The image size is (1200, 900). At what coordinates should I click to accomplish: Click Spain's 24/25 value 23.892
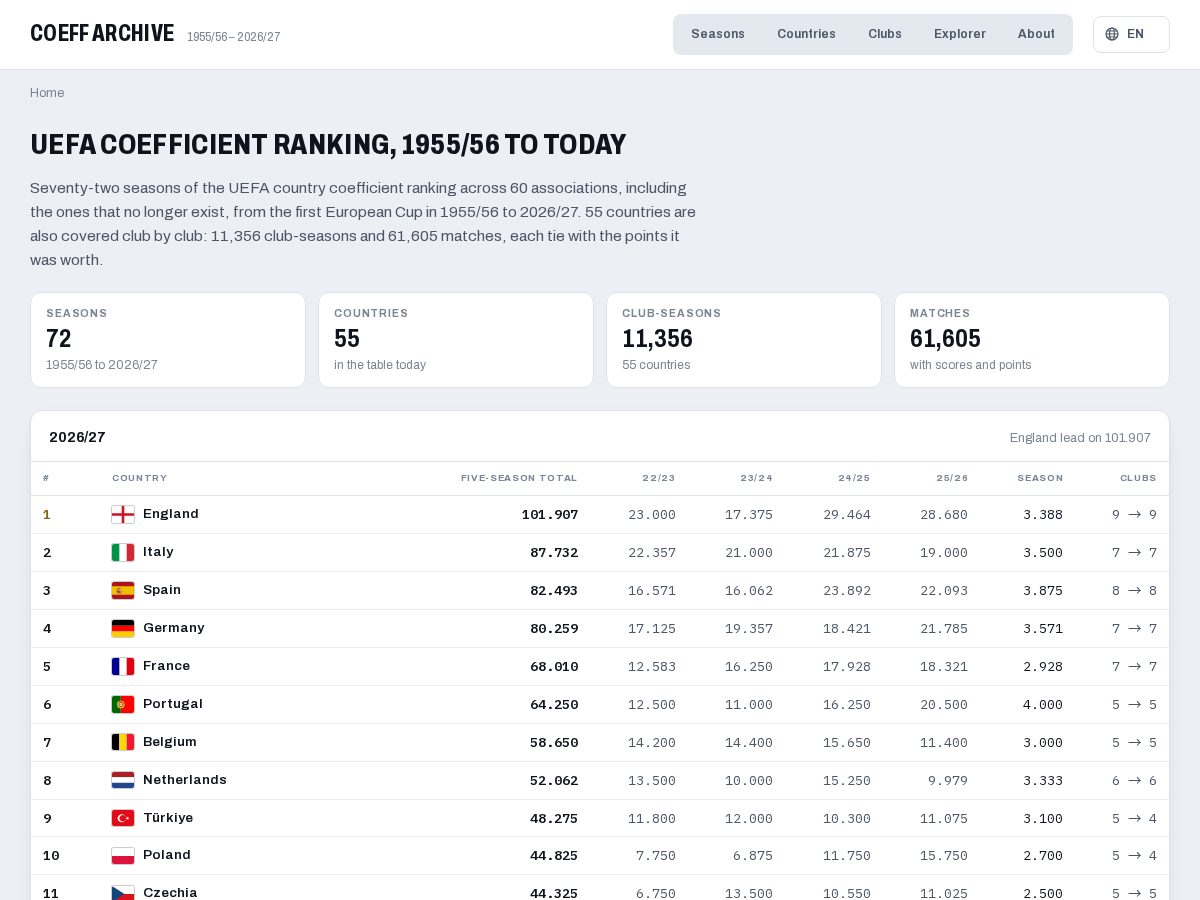click(847, 591)
